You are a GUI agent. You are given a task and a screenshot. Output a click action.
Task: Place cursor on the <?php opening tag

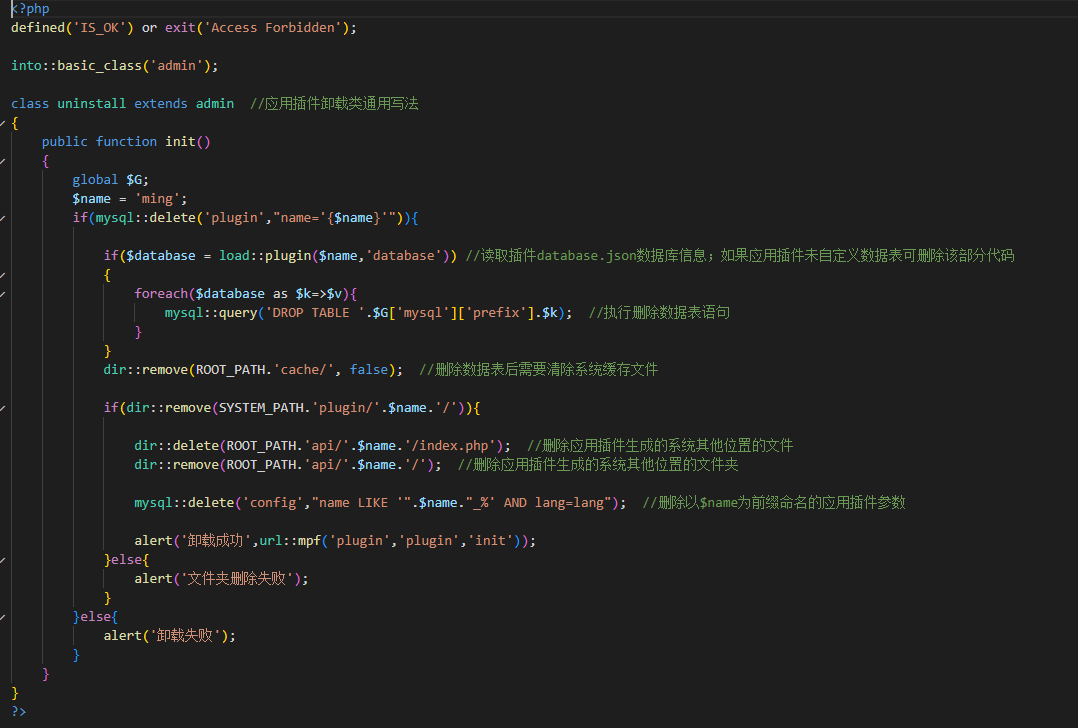29,9
